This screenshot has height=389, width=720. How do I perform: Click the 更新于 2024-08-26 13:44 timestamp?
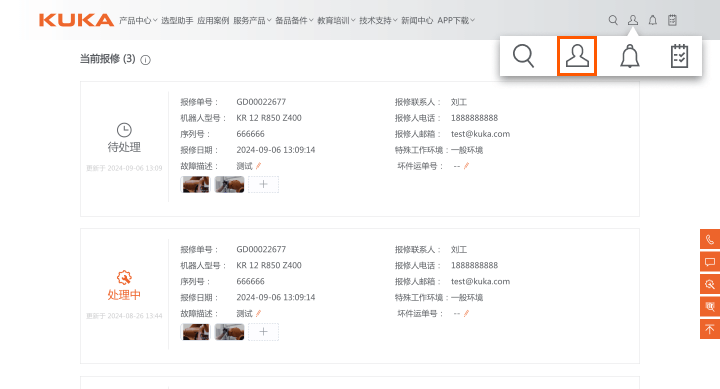point(124,316)
